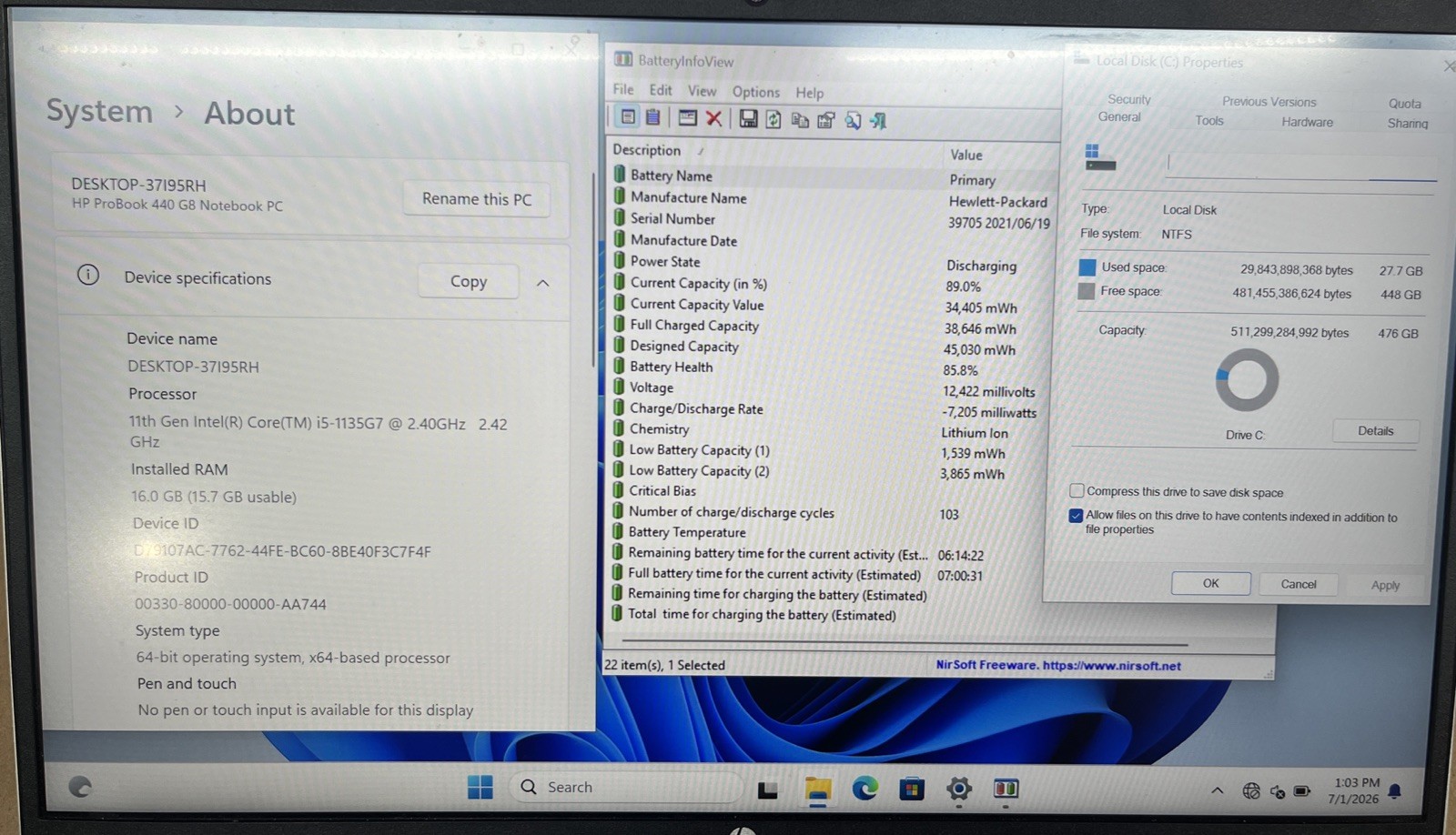Click System breadcrumb in Settings
The height and width of the screenshot is (835, 1456).
point(99,111)
